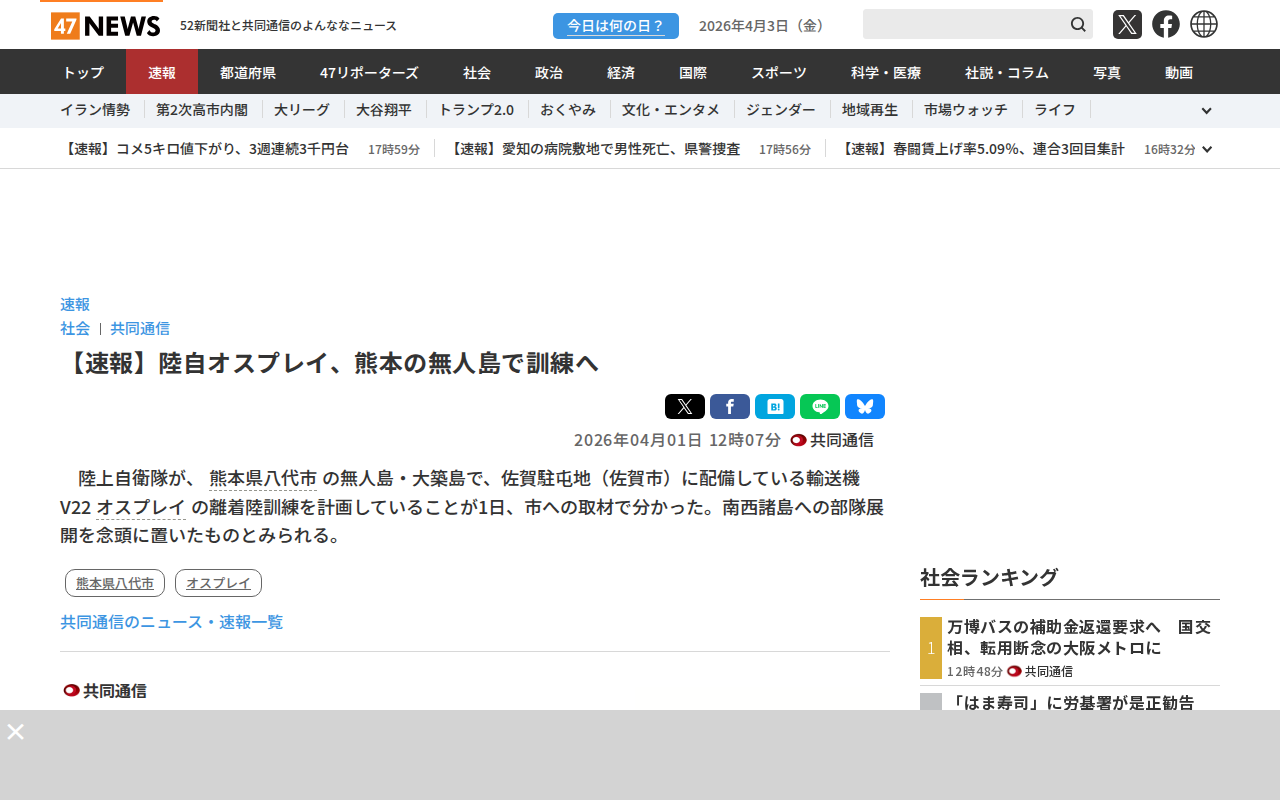The height and width of the screenshot is (800, 1280).
Task: Open おくやみ topic
Action: point(568,110)
